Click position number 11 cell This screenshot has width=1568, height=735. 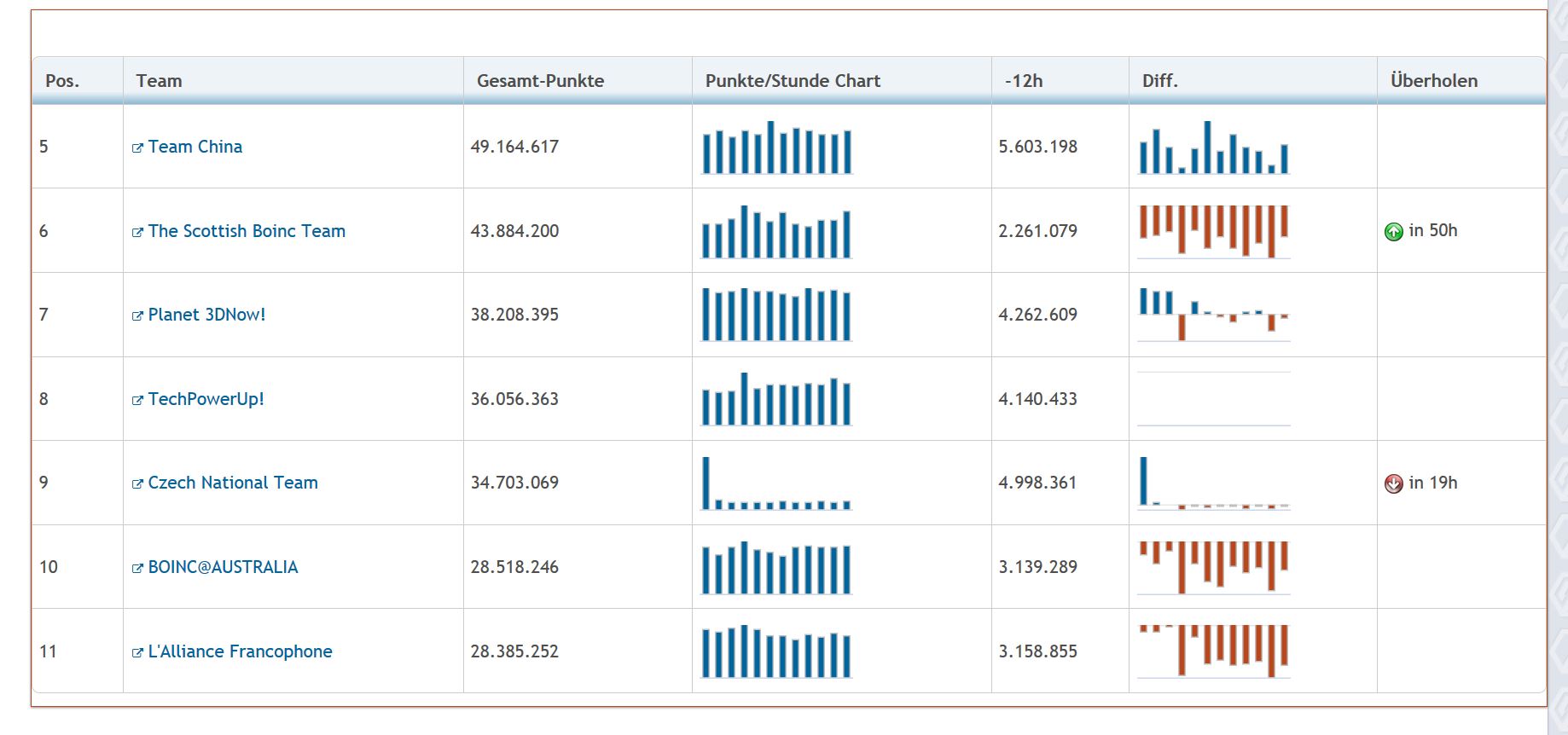click(78, 651)
